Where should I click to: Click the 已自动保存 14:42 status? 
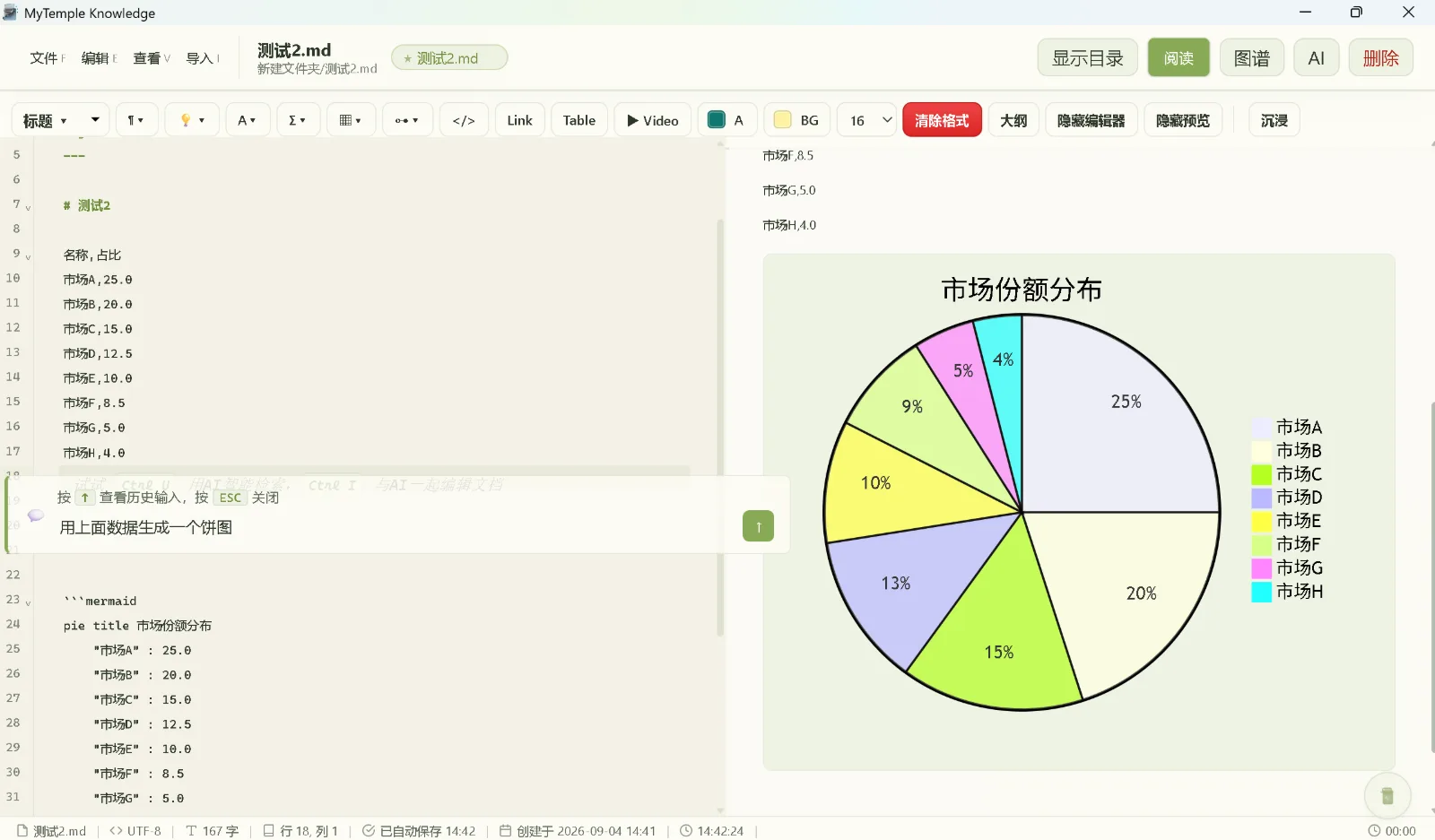419,831
